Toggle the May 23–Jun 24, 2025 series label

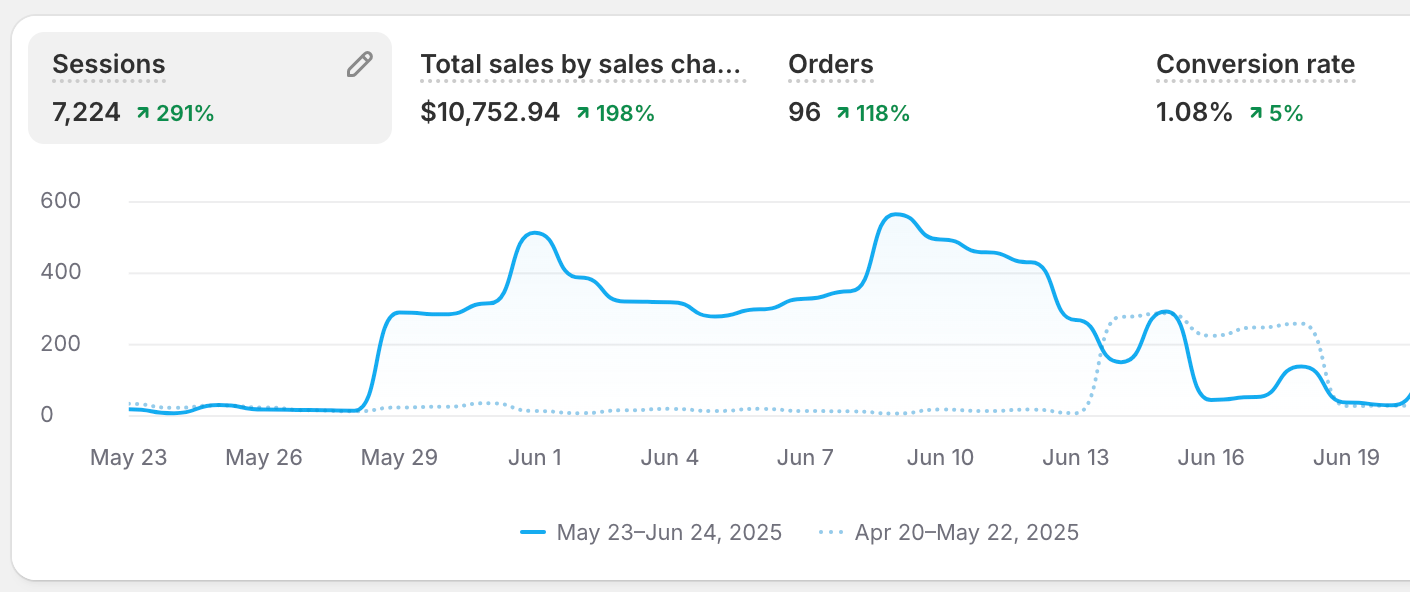pyautogui.click(x=669, y=532)
